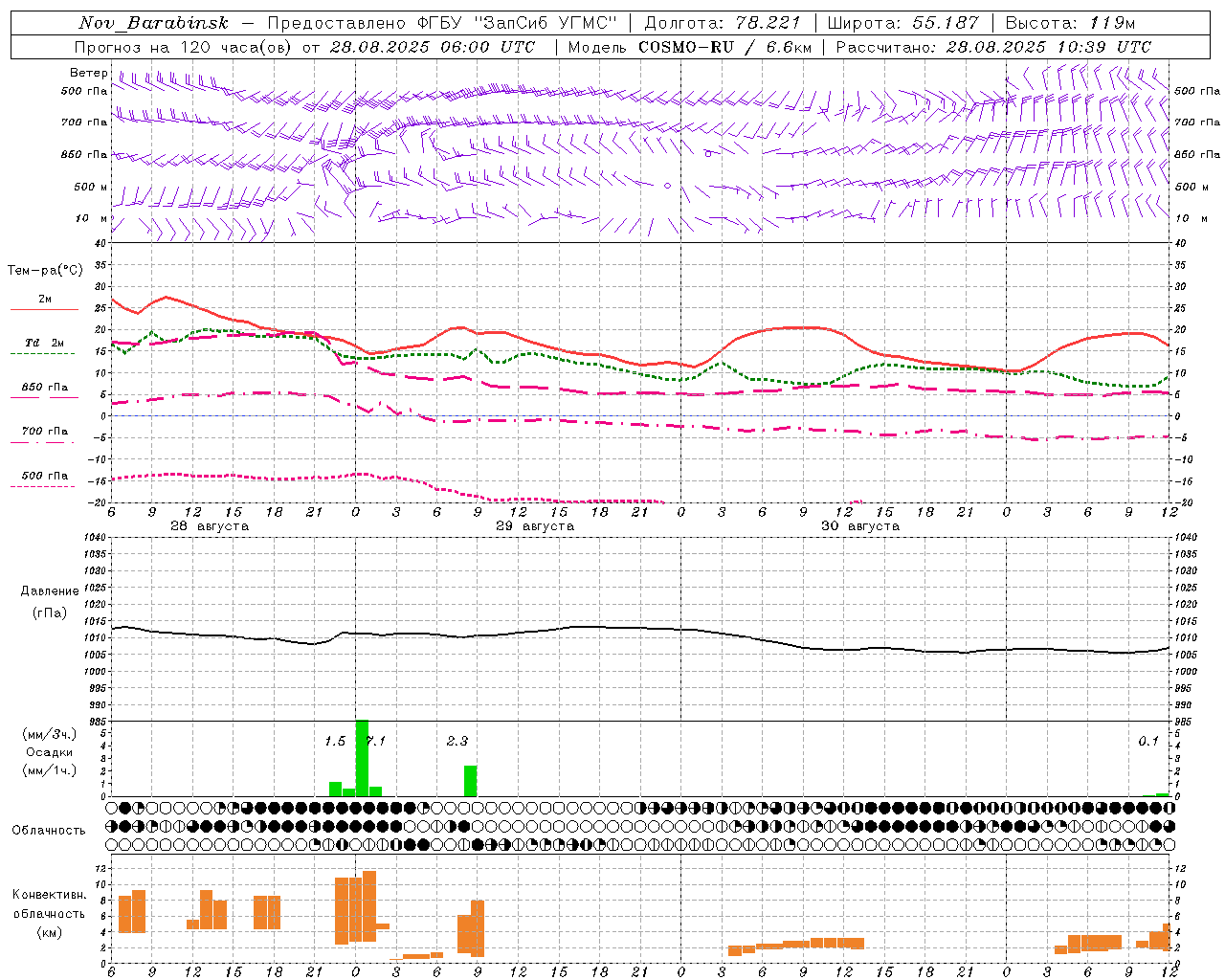Viewport: 1225px width, 980px height.
Task: Click the Облачность cloud cover label
Action: 49,830
